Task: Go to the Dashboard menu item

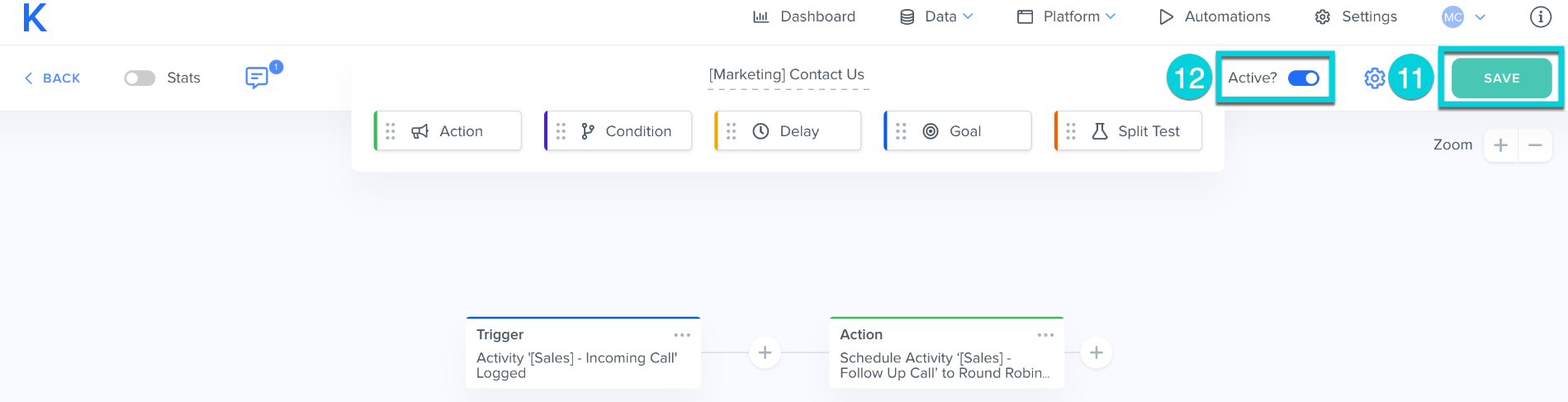Action: (x=804, y=17)
